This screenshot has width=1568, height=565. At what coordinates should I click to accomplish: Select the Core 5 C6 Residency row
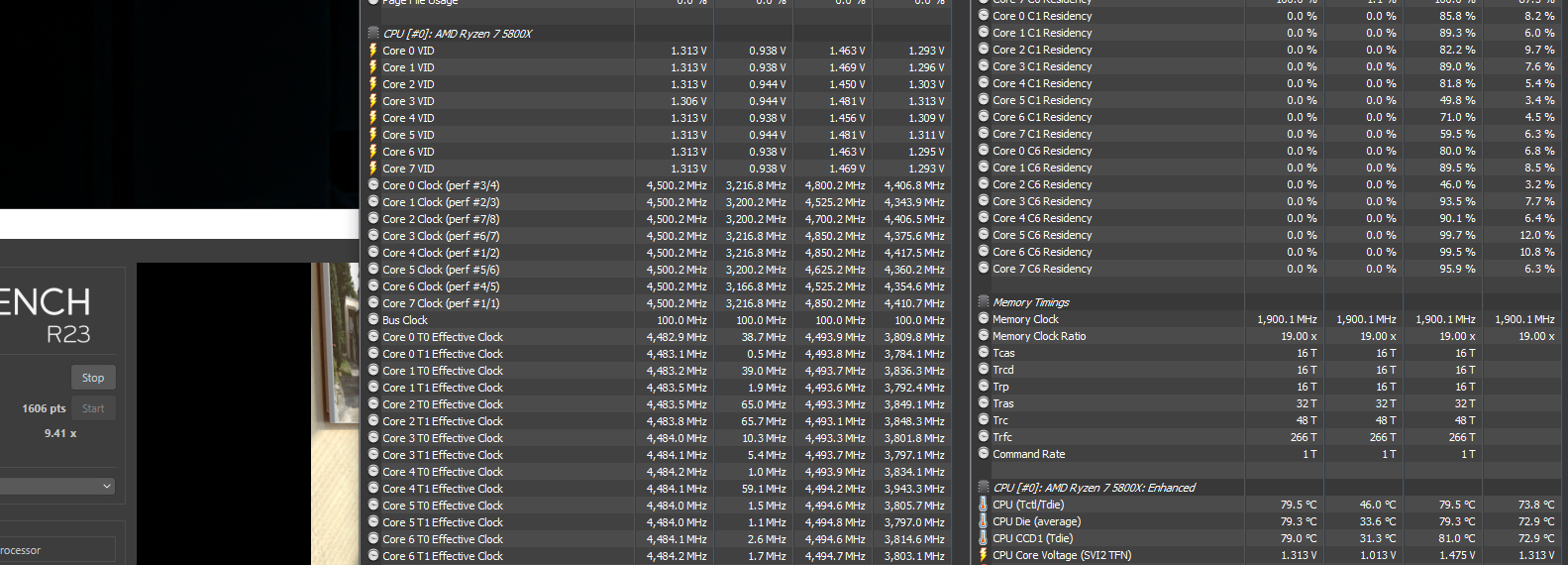tap(1268, 235)
